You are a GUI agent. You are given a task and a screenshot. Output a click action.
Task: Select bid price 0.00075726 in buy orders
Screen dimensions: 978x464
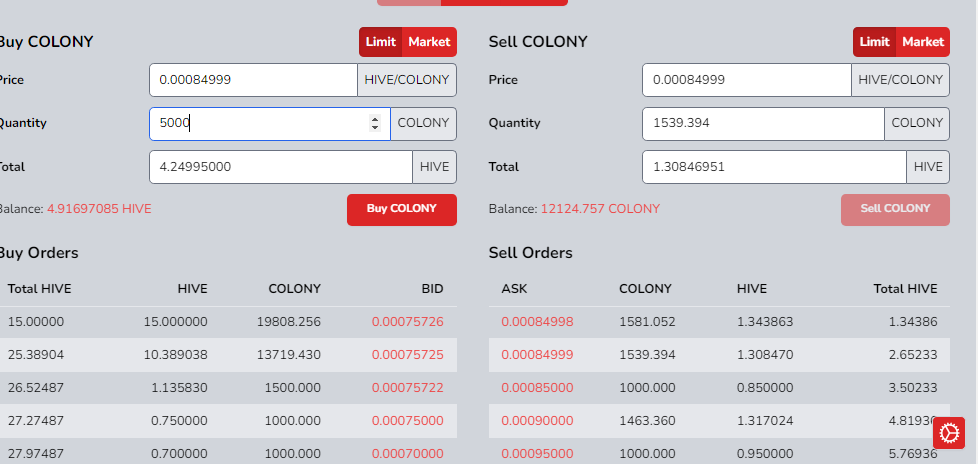(407, 322)
